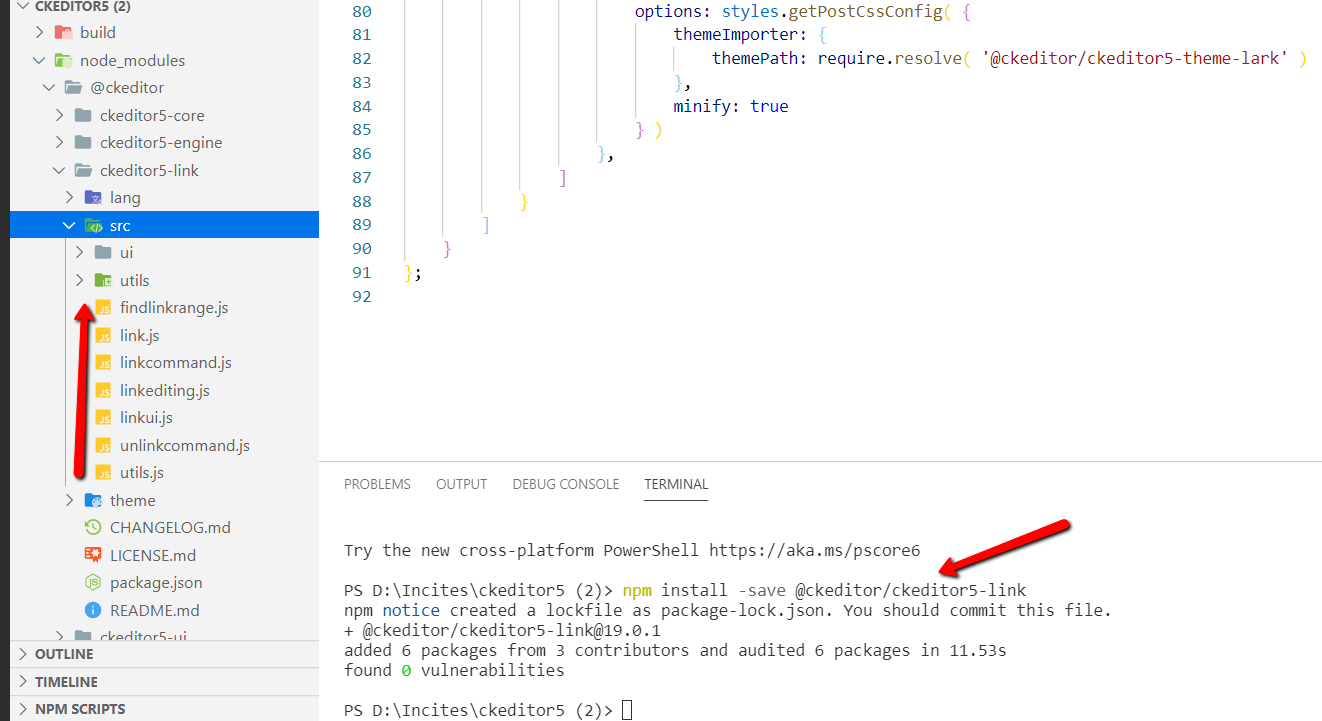
Task: Switch to the OUTPUT panel
Action: pyautogui.click(x=461, y=484)
